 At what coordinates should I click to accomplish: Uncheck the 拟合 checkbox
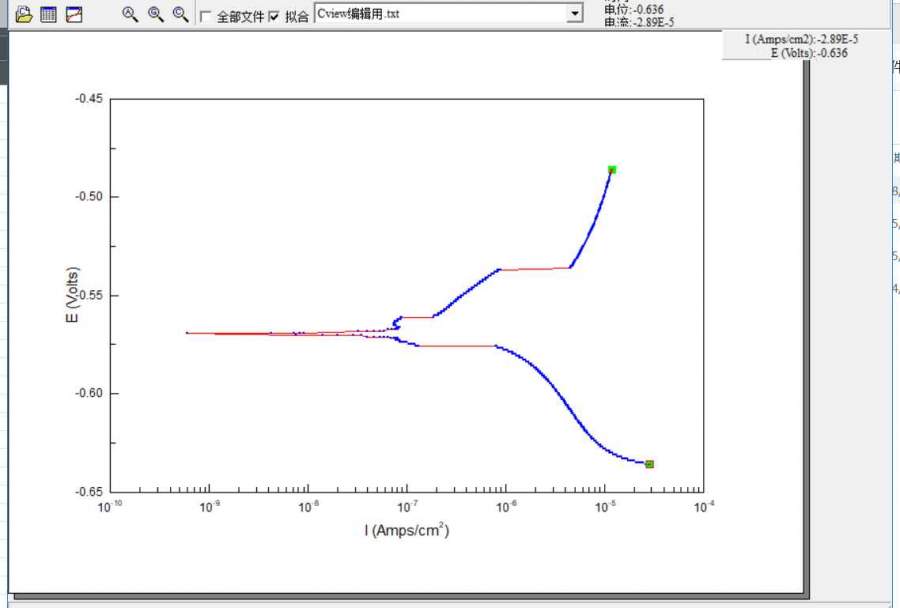click(x=274, y=16)
